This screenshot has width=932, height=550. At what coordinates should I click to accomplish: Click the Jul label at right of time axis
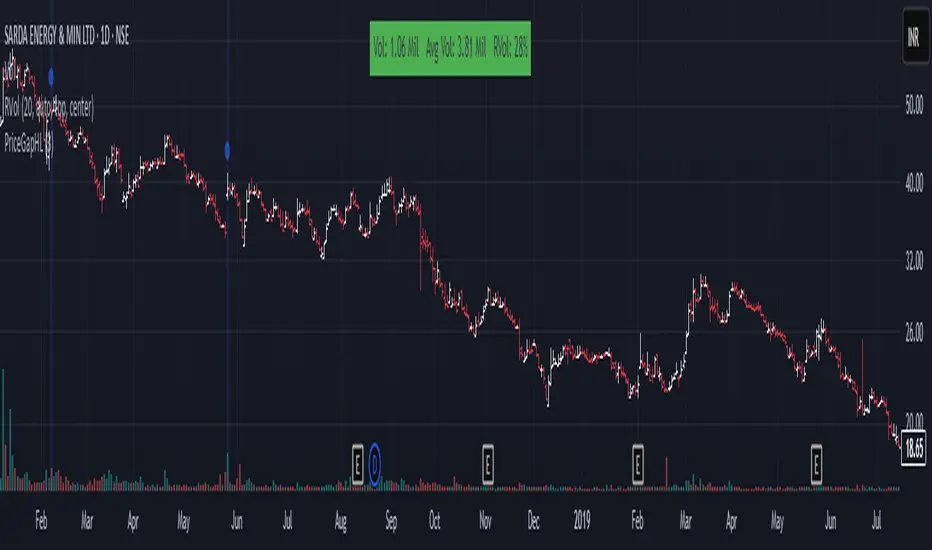point(876,521)
